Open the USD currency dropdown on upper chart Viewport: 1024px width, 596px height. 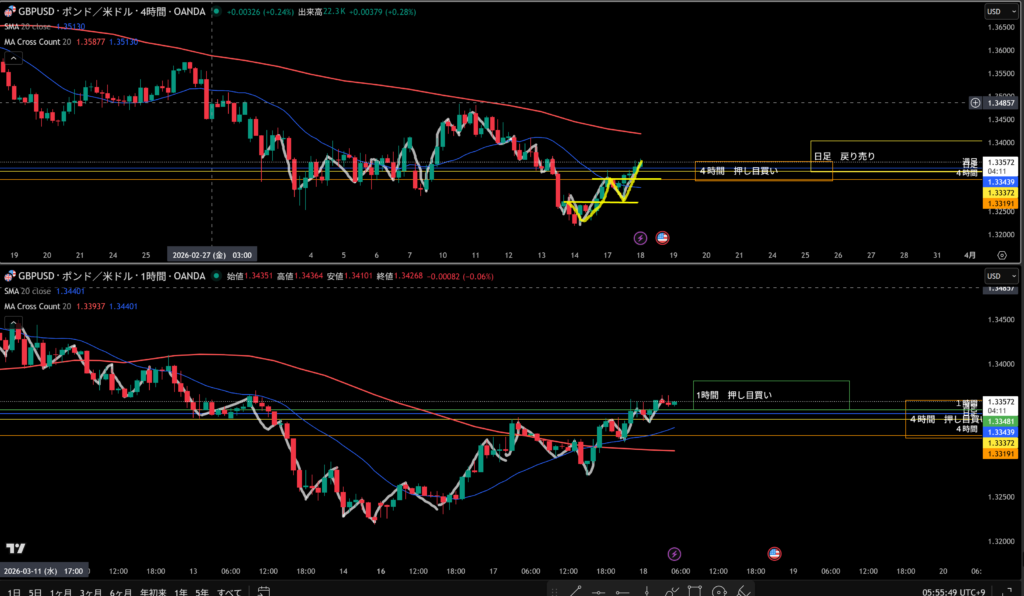(994, 11)
